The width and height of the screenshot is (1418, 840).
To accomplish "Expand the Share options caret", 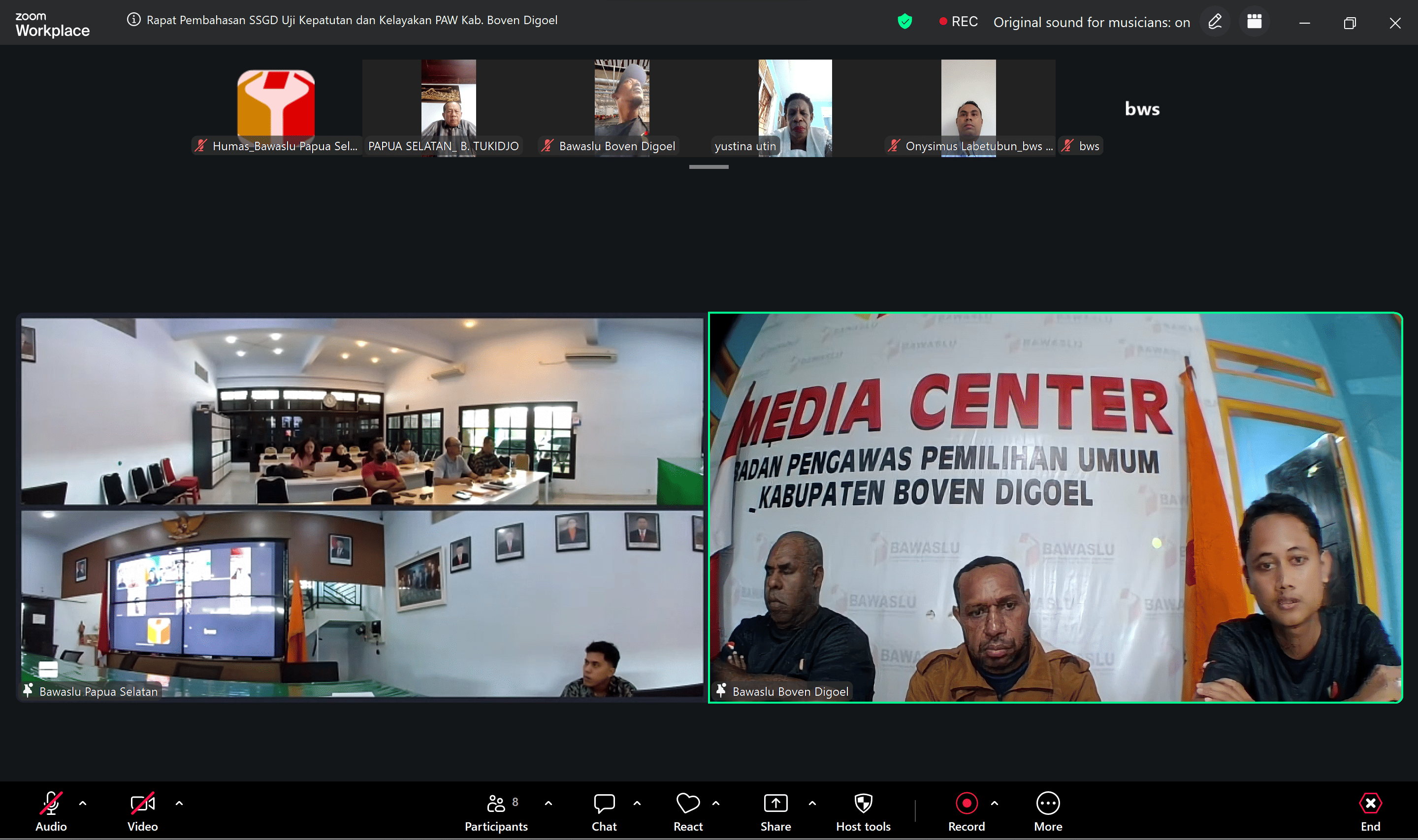I will click(812, 803).
